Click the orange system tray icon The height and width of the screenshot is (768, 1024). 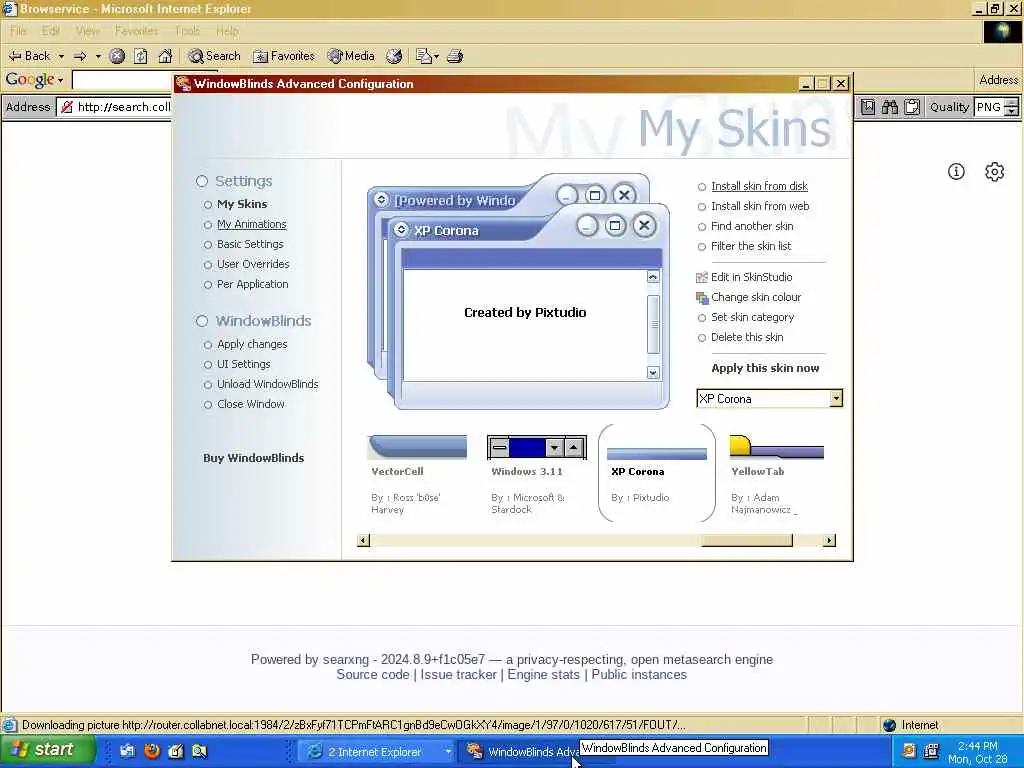tap(908, 751)
